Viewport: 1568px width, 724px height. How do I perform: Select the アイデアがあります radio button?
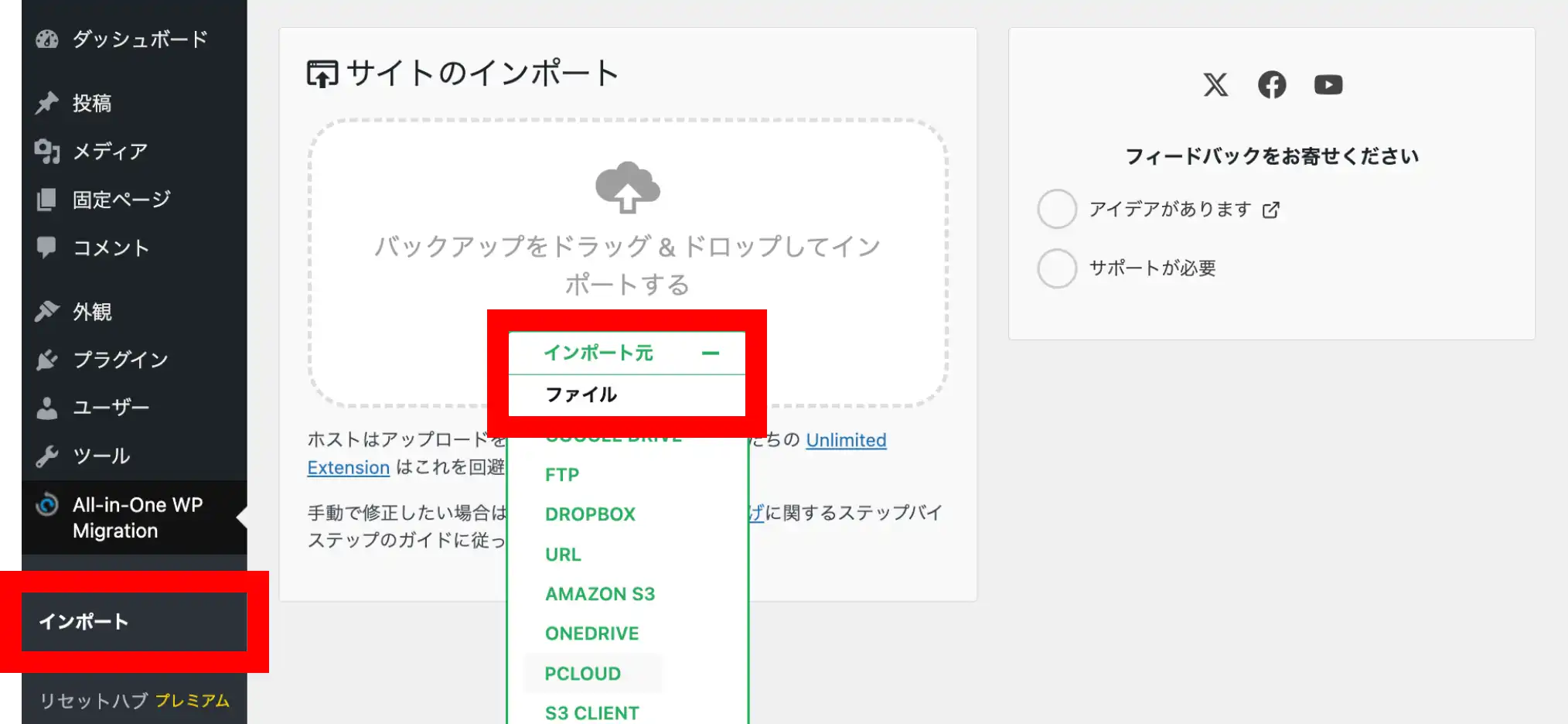pyautogui.click(x=1057, y=209)
